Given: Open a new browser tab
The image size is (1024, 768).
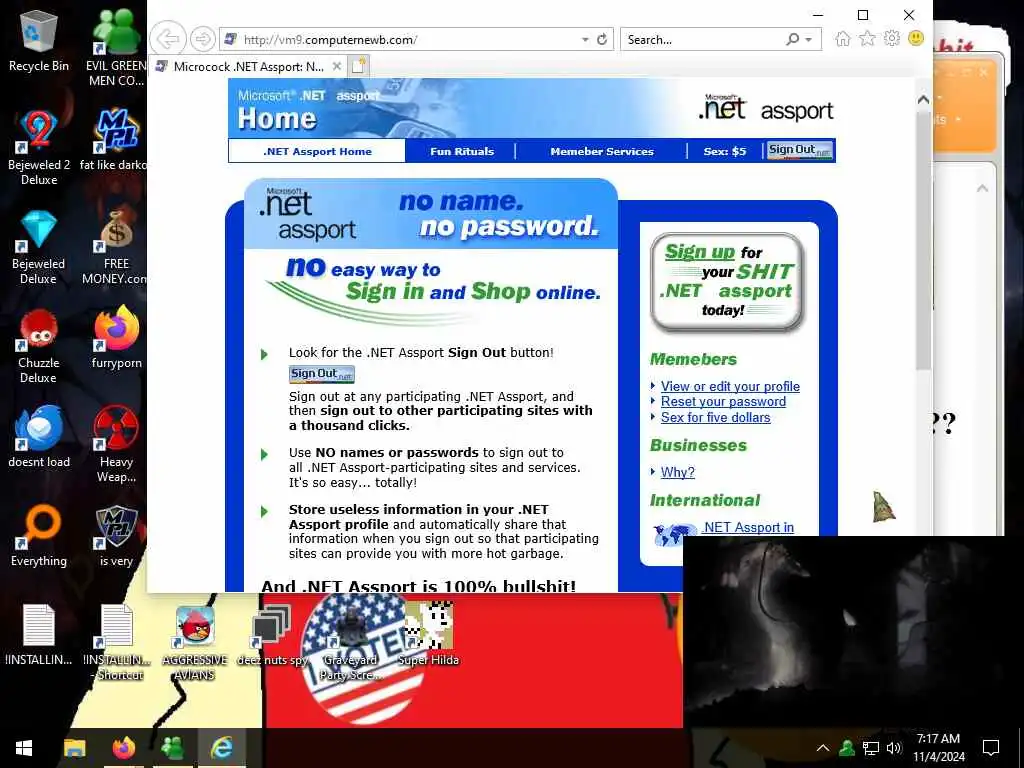Looking at the screenshot, I should [359, 66].
